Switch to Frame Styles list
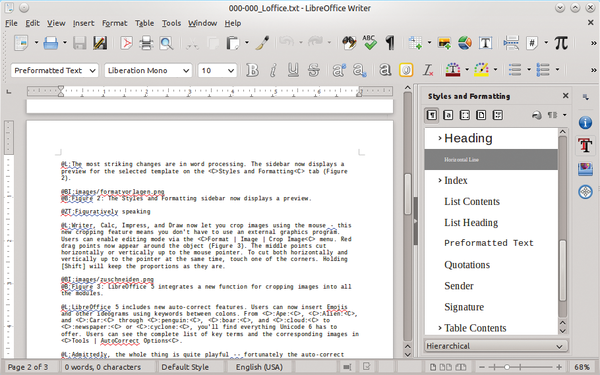Viewport: 600px width, 375px height. coord(465,115)
